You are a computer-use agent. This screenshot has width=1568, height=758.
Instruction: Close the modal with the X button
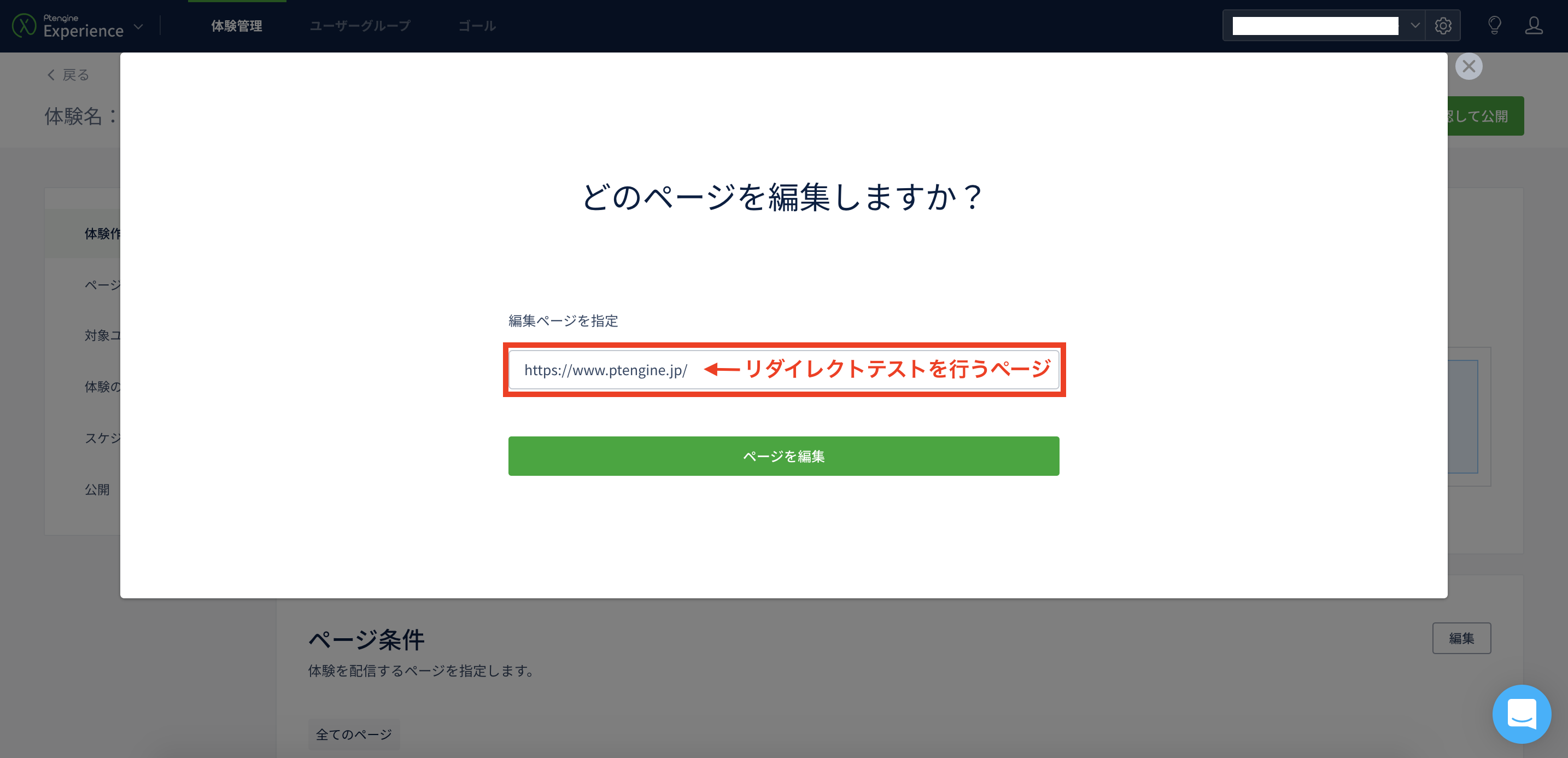tap(1469, 66)
